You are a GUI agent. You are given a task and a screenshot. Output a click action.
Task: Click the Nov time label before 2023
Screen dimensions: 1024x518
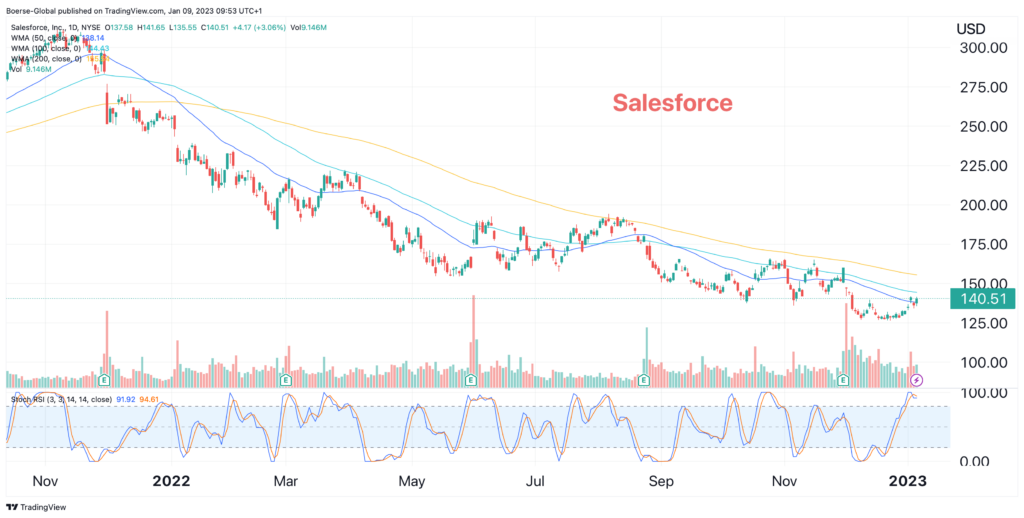tap(784, 481)
